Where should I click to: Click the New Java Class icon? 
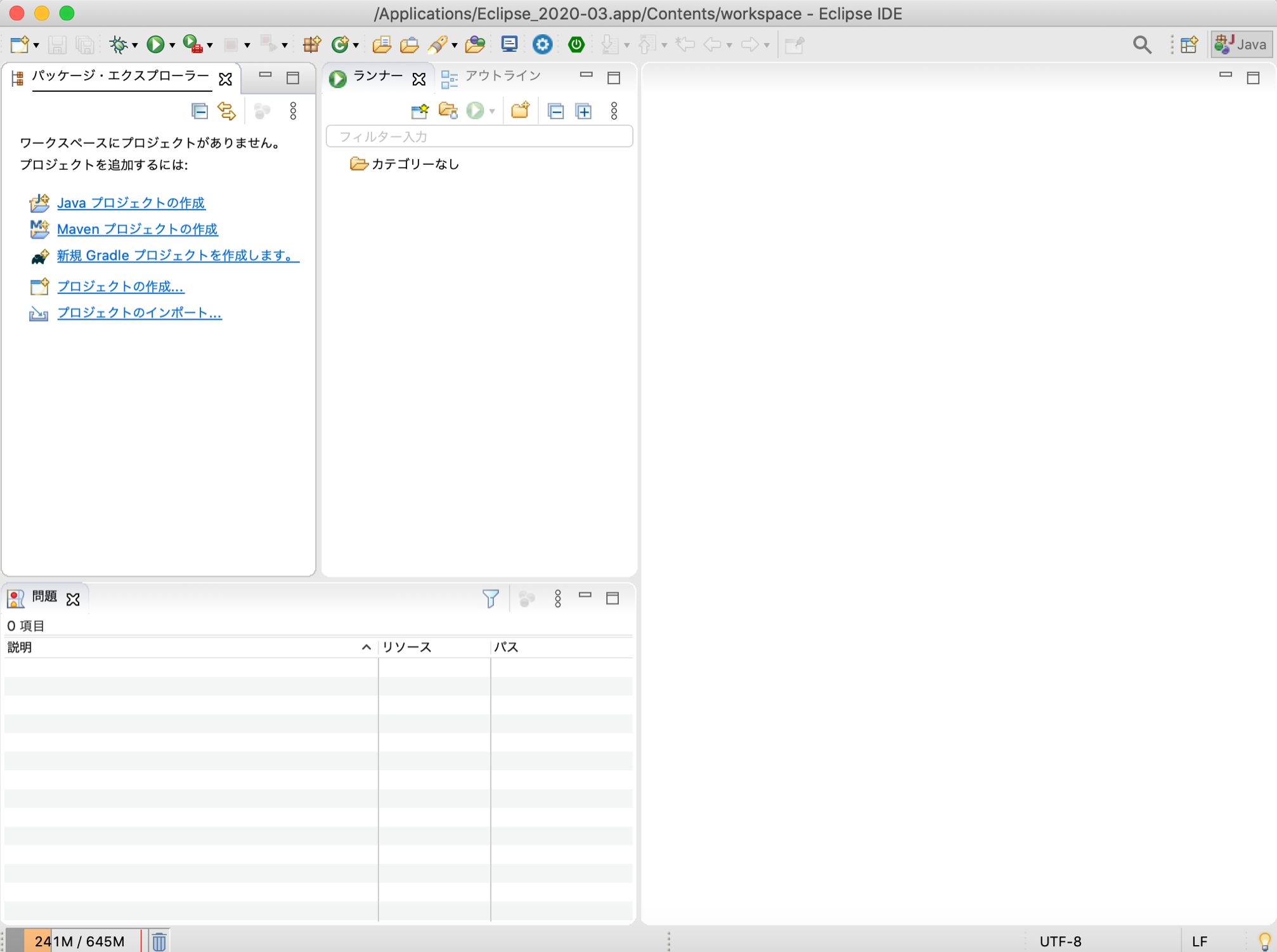click(340, 44)
